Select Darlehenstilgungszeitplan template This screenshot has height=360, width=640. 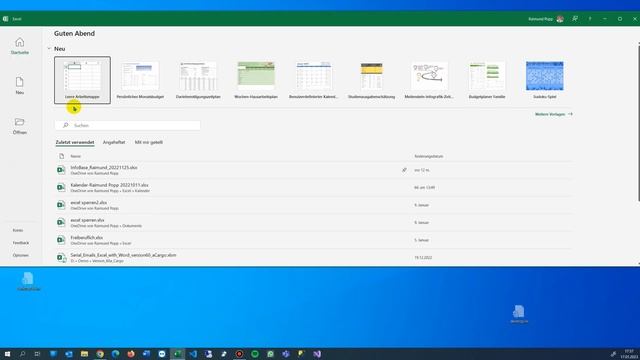[198, 80]
